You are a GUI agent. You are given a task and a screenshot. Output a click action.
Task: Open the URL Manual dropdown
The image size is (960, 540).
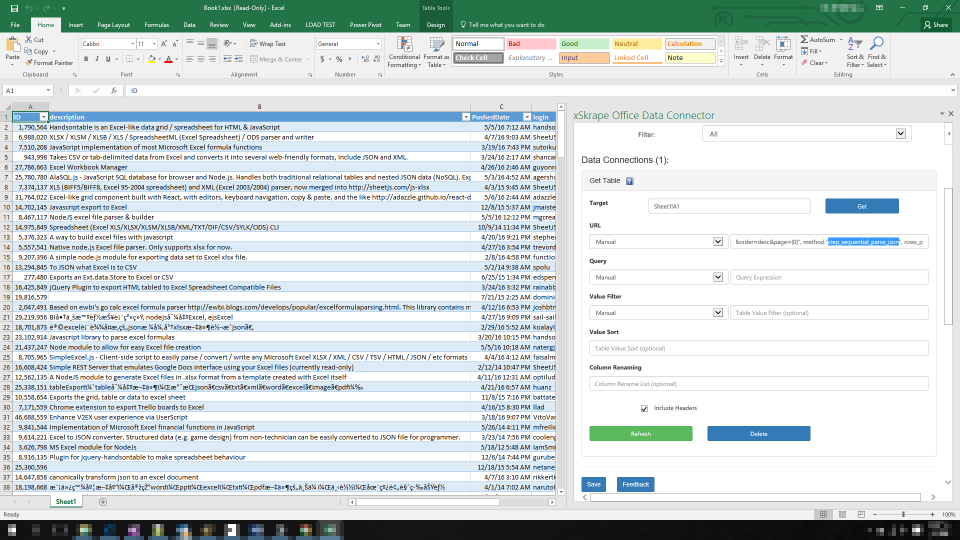(x=718, y=242)
